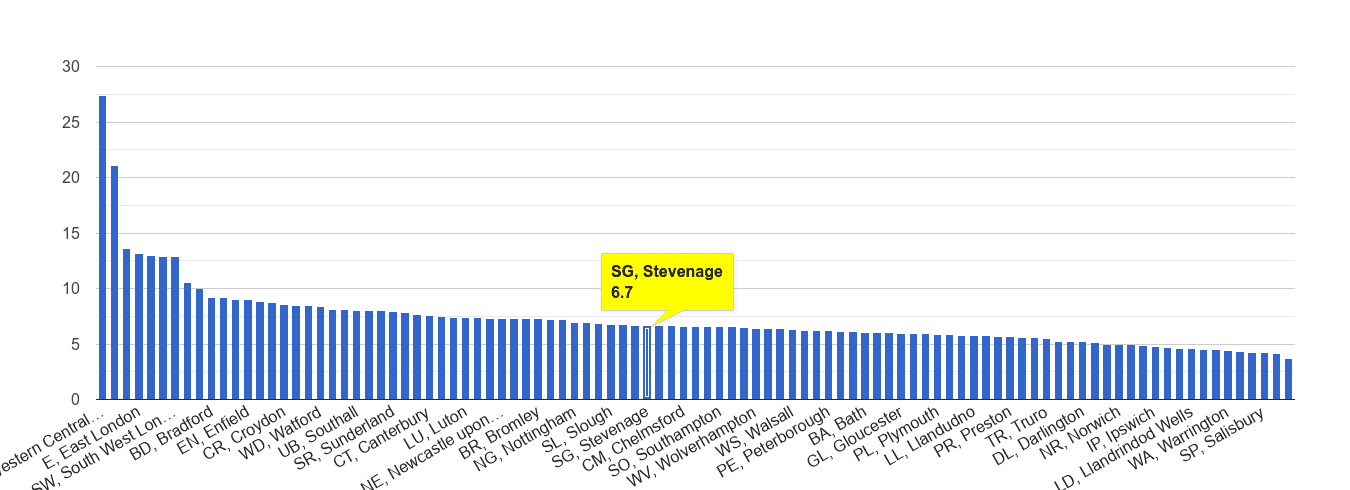This screenshot has width=1350, height=490.
Task: Click the CT, Canterbury bar
Action: click(429, 358)
